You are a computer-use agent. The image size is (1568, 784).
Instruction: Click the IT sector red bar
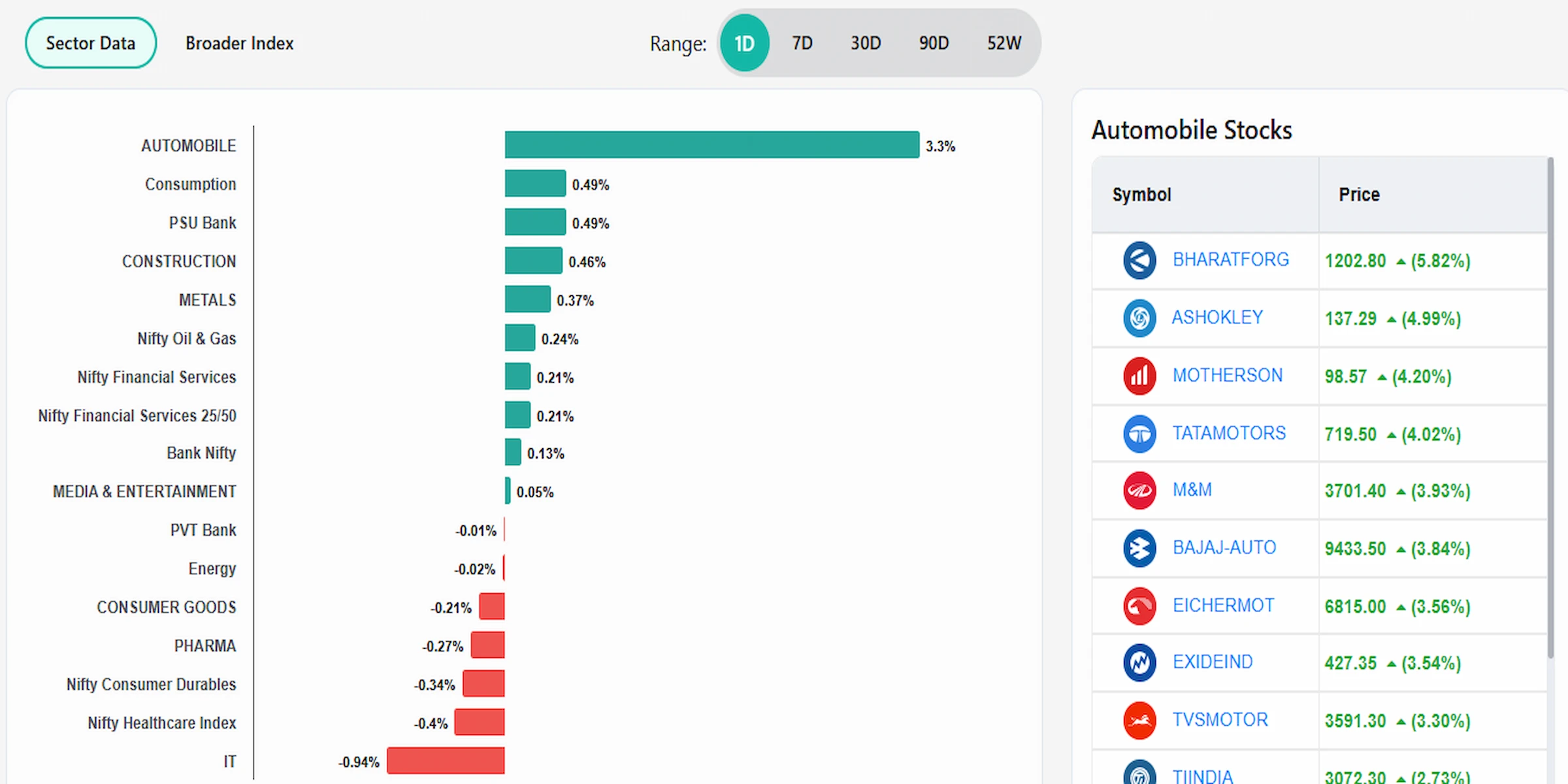[x=446, y=760]
